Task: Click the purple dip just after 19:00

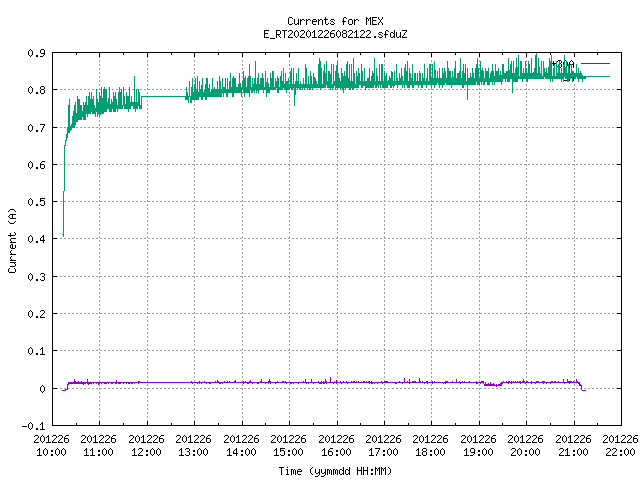Action: [492, 384]
